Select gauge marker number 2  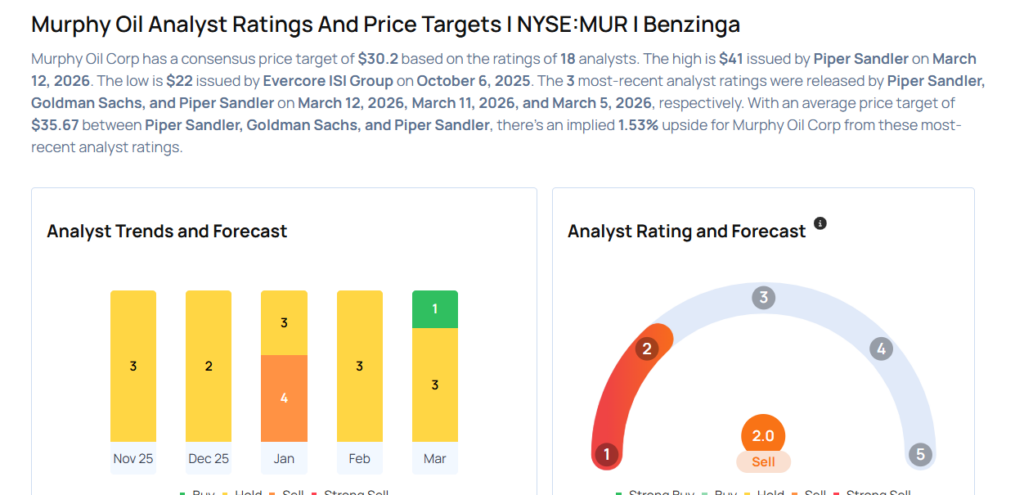coord(647,349)
